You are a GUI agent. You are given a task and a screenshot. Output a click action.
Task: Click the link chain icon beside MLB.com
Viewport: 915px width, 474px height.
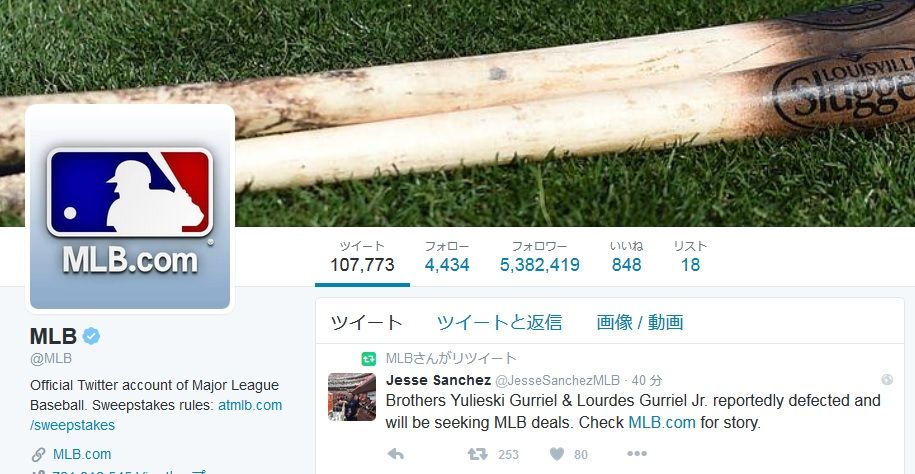tap(38, 454)
